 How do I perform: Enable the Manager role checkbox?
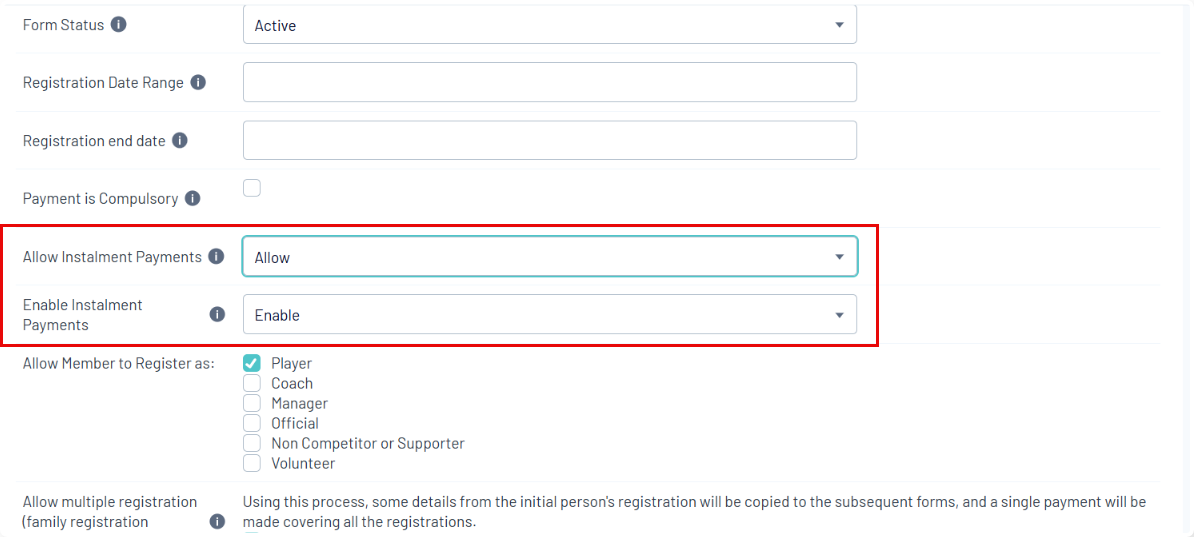[252, 403]
